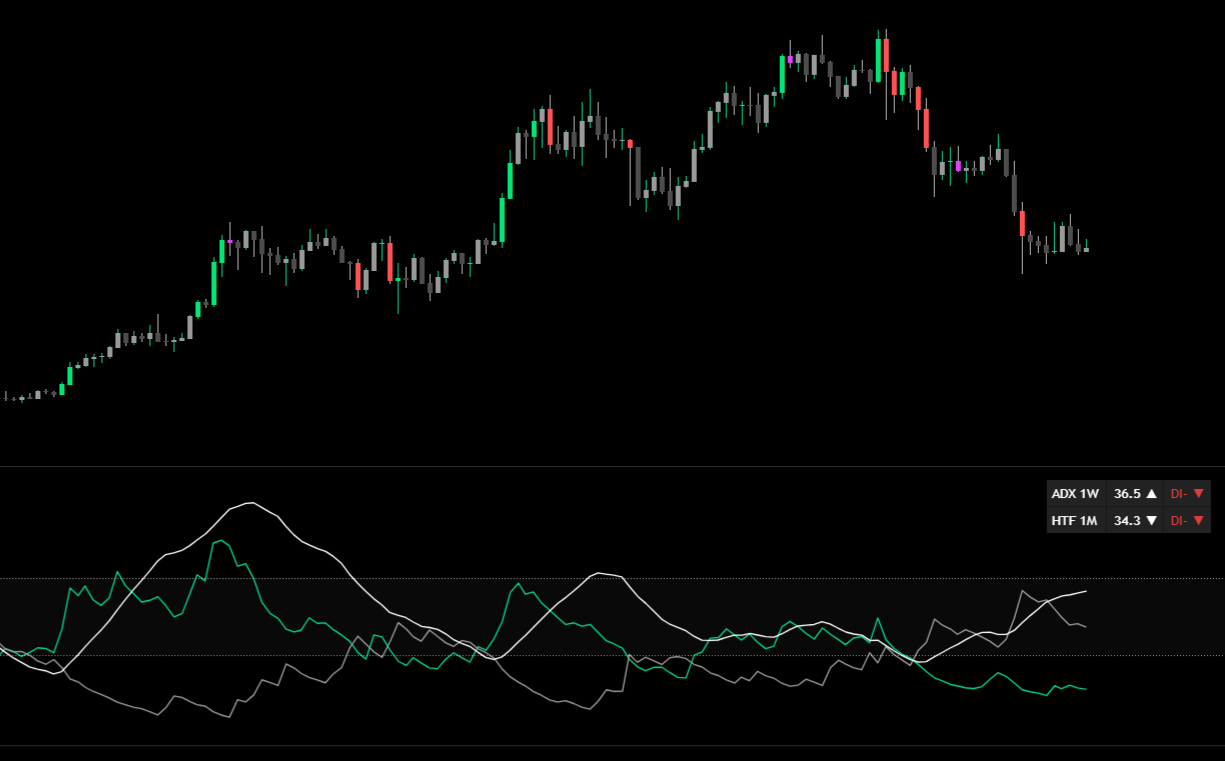
Task: Click the purple marker dot on the early uptrend candle
Action: [230, 242]
